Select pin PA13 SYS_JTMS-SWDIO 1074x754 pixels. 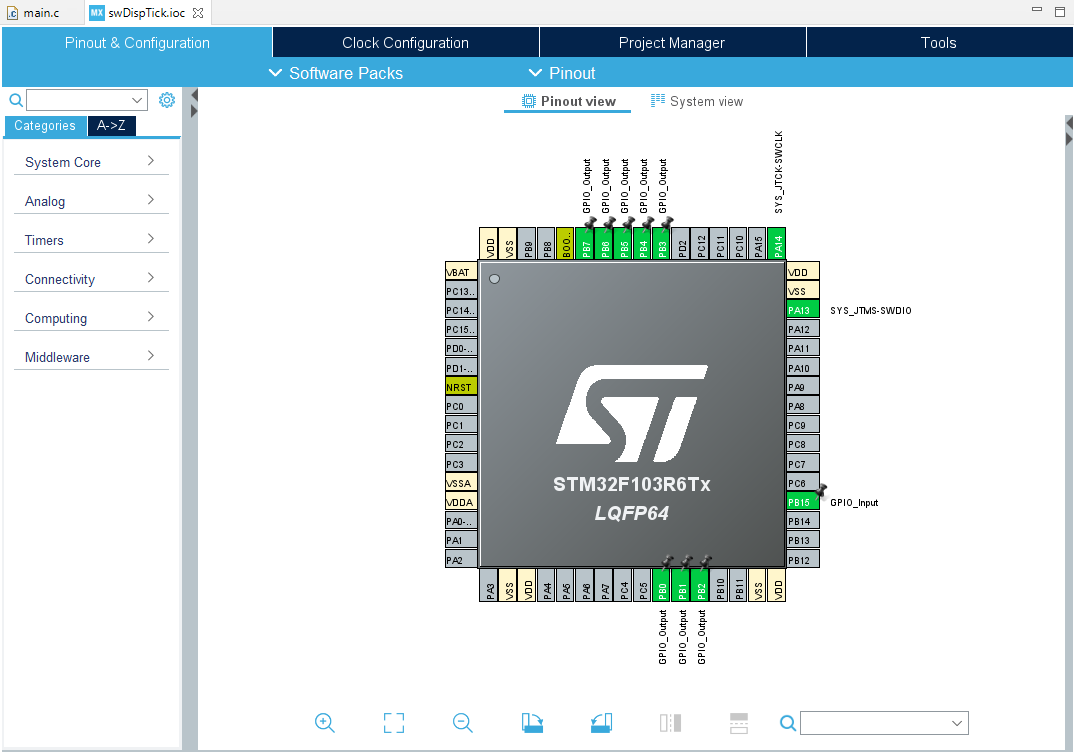pyautogui.click(x=803, y=310)
